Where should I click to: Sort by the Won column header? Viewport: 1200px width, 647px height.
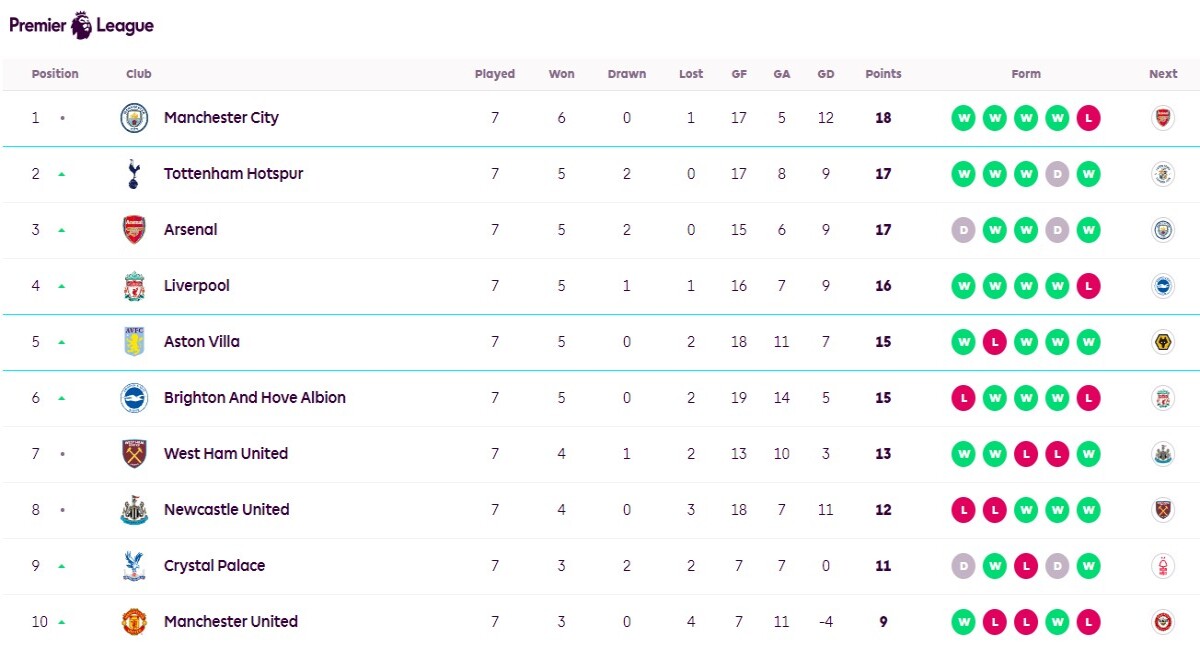click(x=561, y=74)
